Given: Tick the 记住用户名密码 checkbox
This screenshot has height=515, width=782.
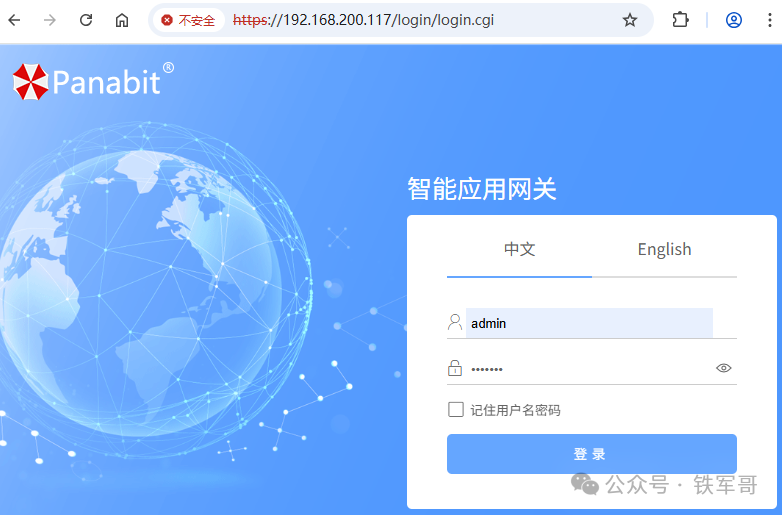Looking at the screenshot, I should point(455,410).
